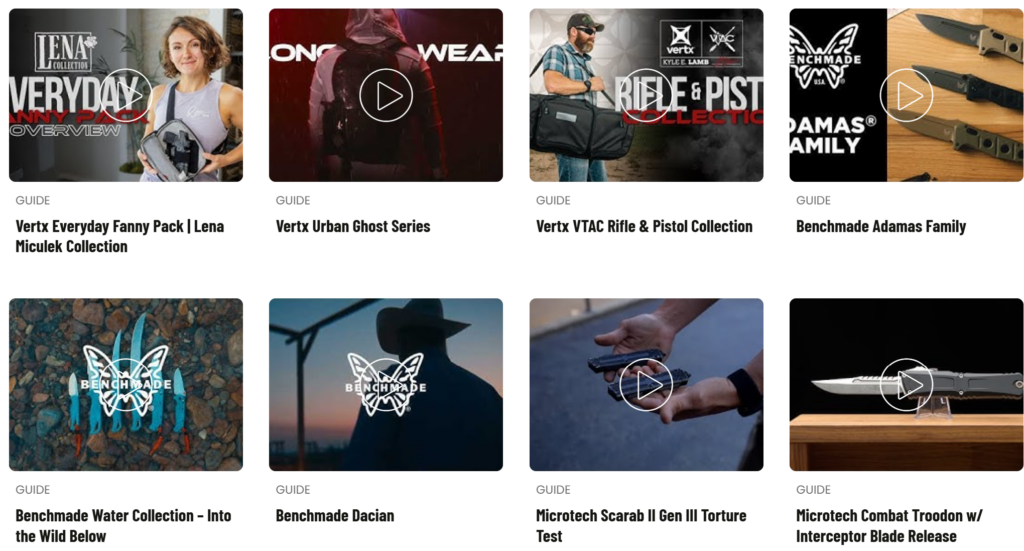Open the Vertx VTAC Rifle & Pistol Collection title

click(644, 227)
